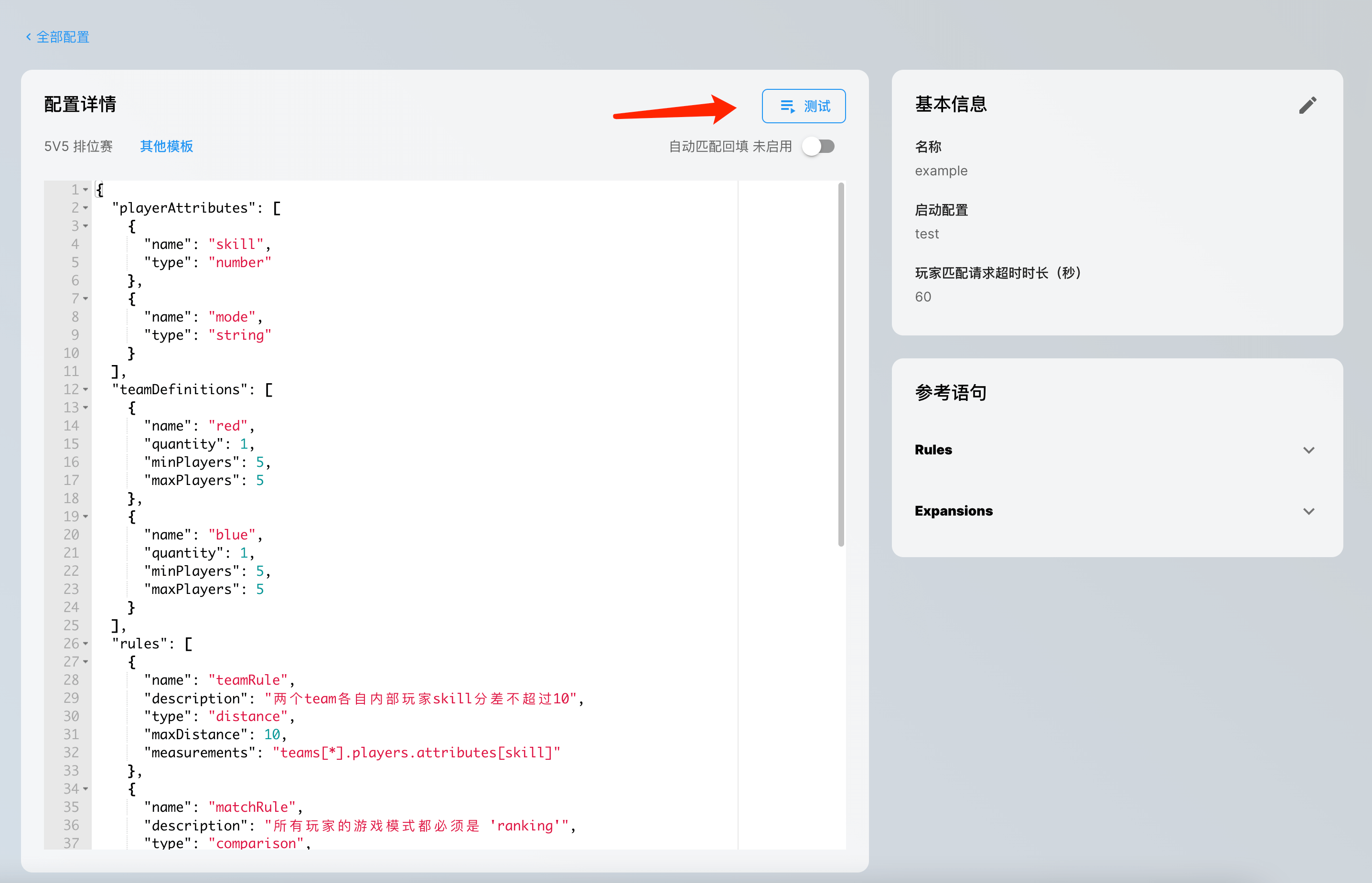
Task: Collapse the fold arrow at line 1
Action: pyautogui.click(x=86, y=190)
